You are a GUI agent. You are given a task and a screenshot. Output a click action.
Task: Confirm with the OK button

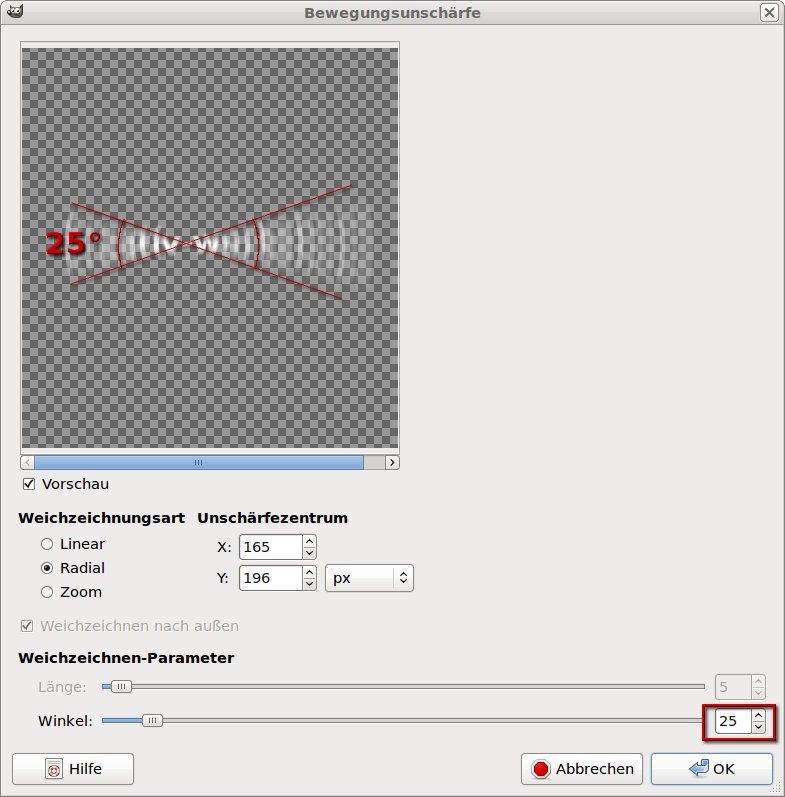click(711, 769)
